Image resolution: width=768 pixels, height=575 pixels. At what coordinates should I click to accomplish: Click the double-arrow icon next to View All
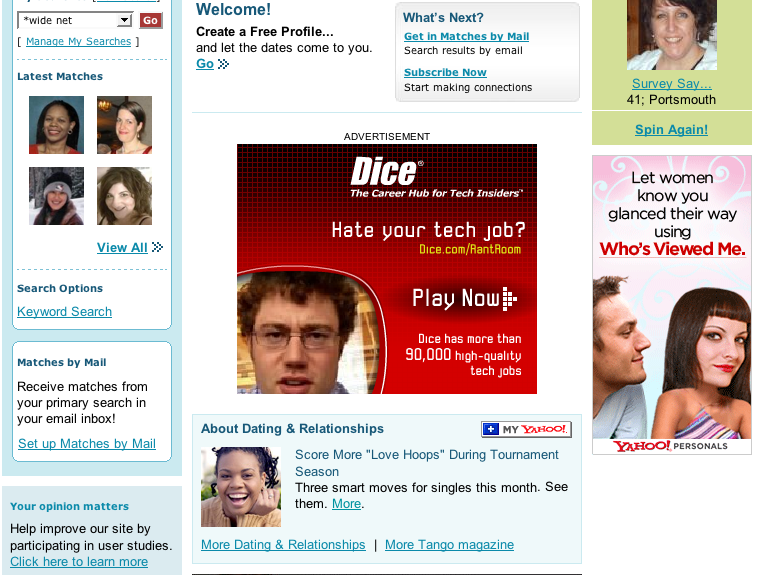[x=157, y=247]
